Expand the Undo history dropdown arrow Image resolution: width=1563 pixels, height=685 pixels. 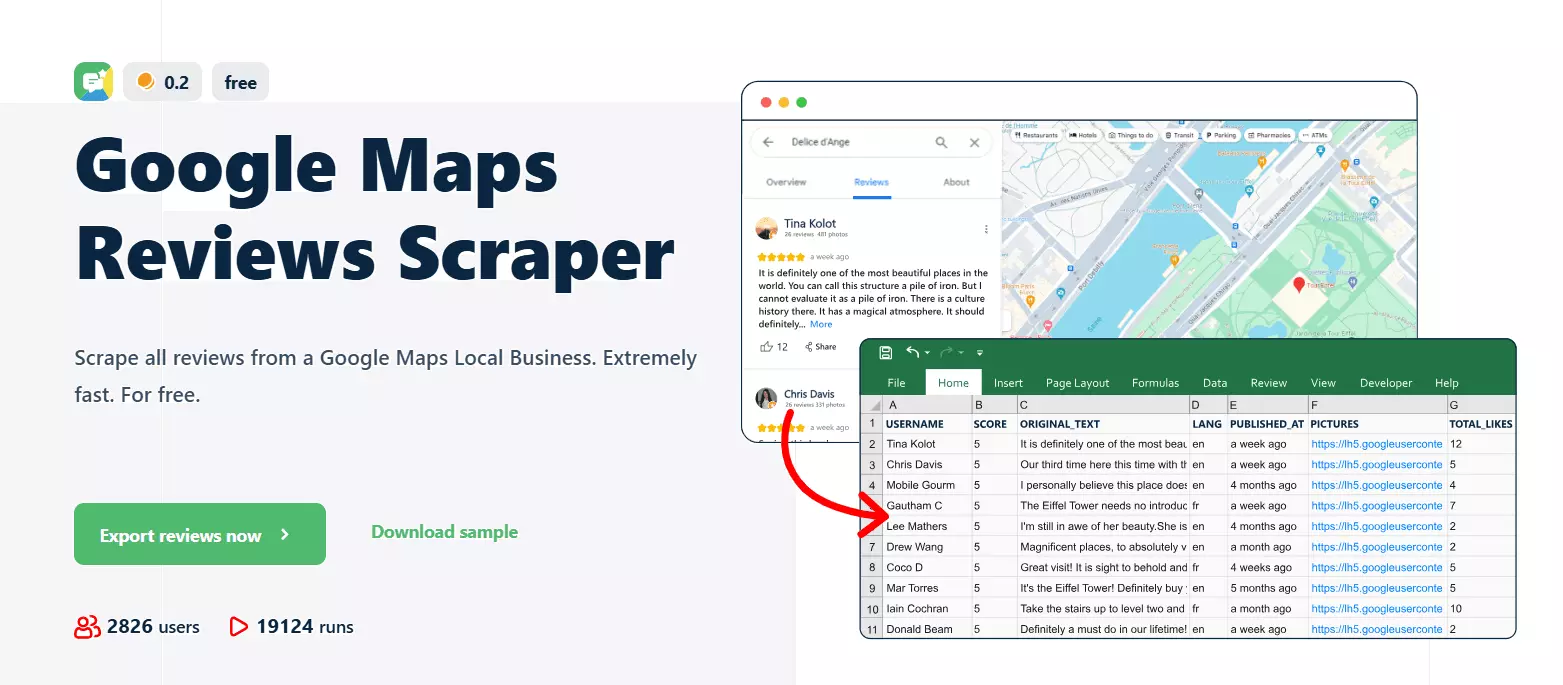tap(927, 352)
